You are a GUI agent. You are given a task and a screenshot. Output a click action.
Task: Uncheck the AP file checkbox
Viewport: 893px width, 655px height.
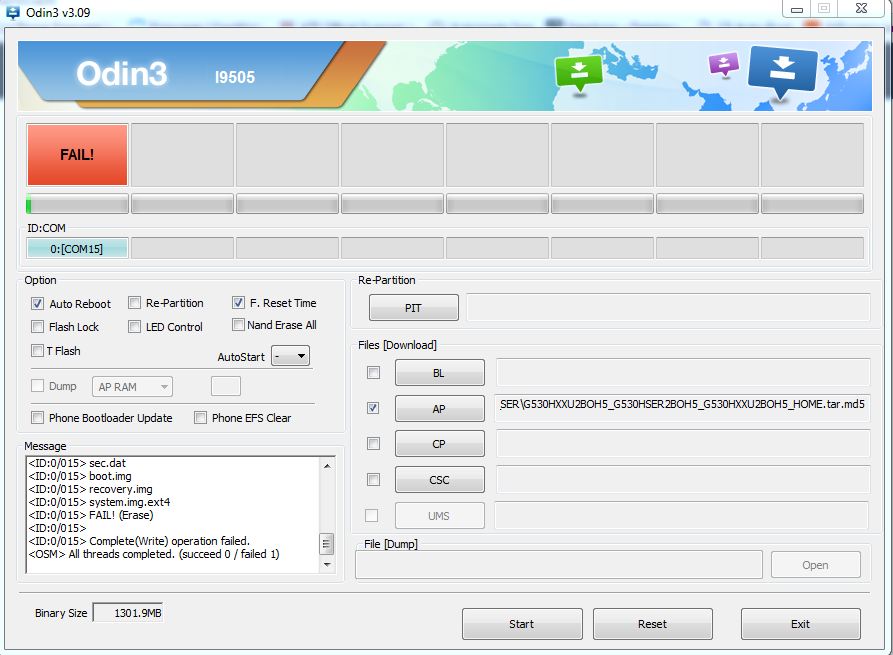tap(374, 408)
